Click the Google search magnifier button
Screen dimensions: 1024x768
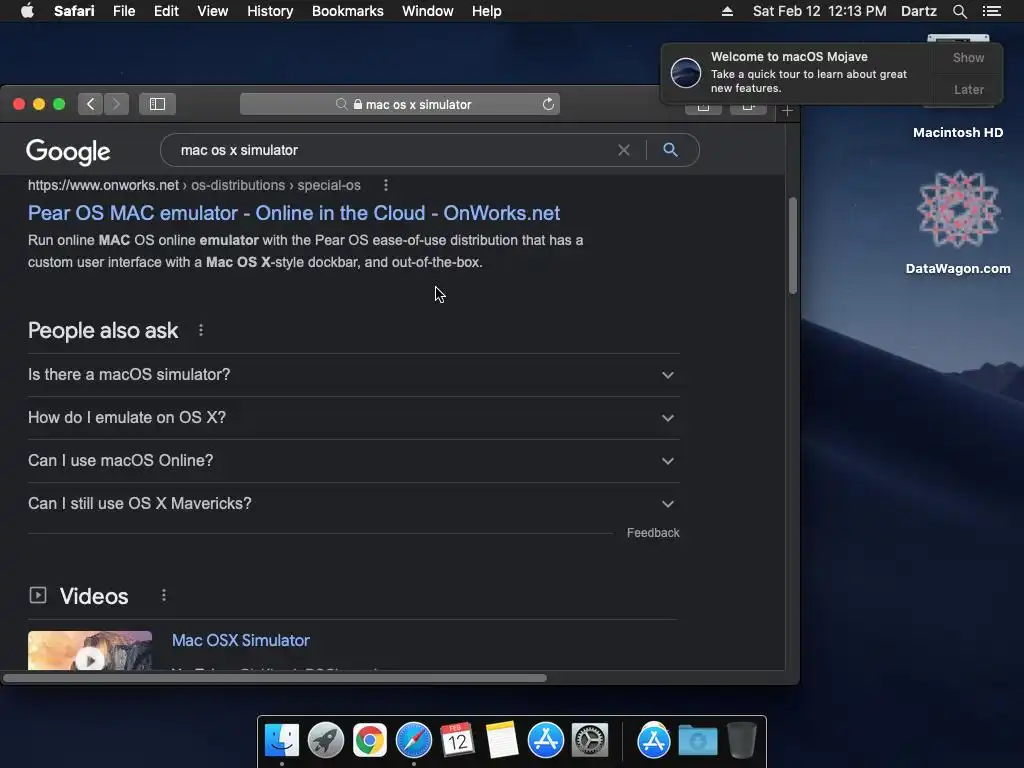[671, 150]
